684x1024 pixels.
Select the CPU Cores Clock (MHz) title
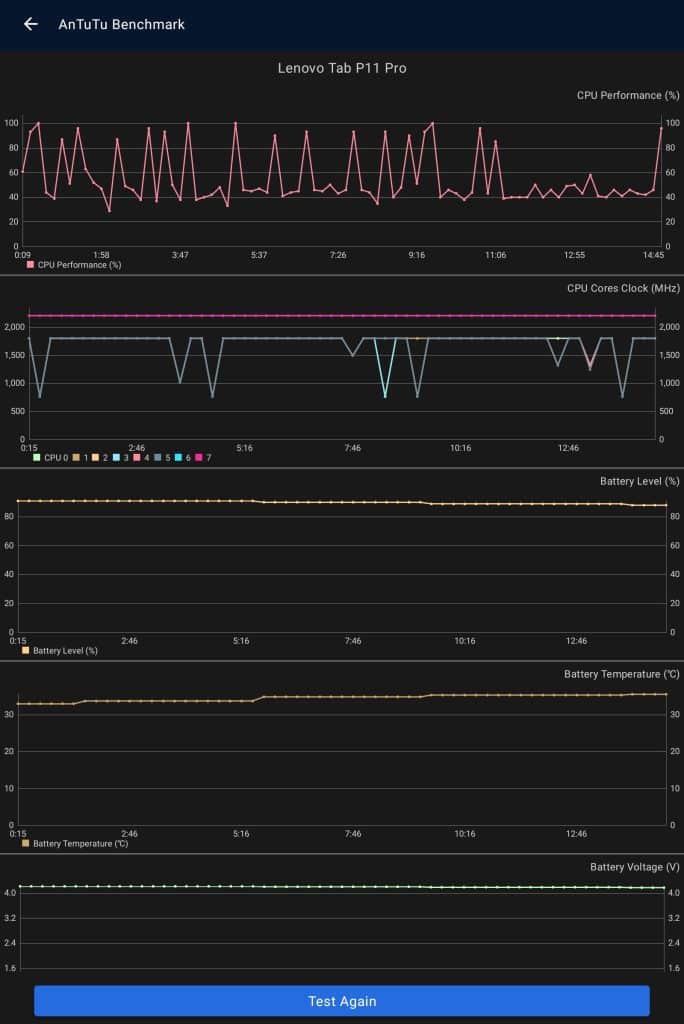coord(623,288)
